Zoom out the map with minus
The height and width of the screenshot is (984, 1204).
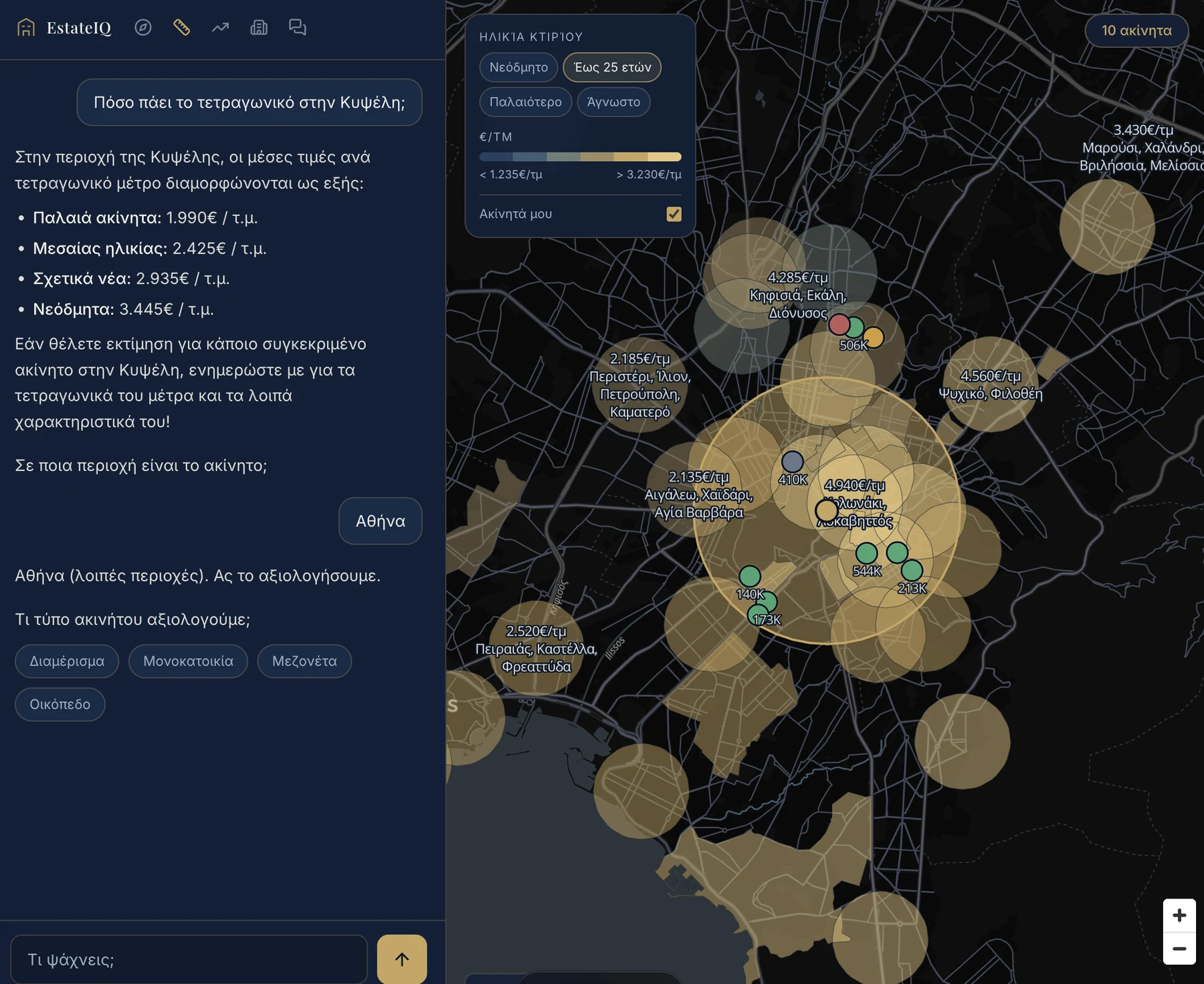coord(1179,949)
